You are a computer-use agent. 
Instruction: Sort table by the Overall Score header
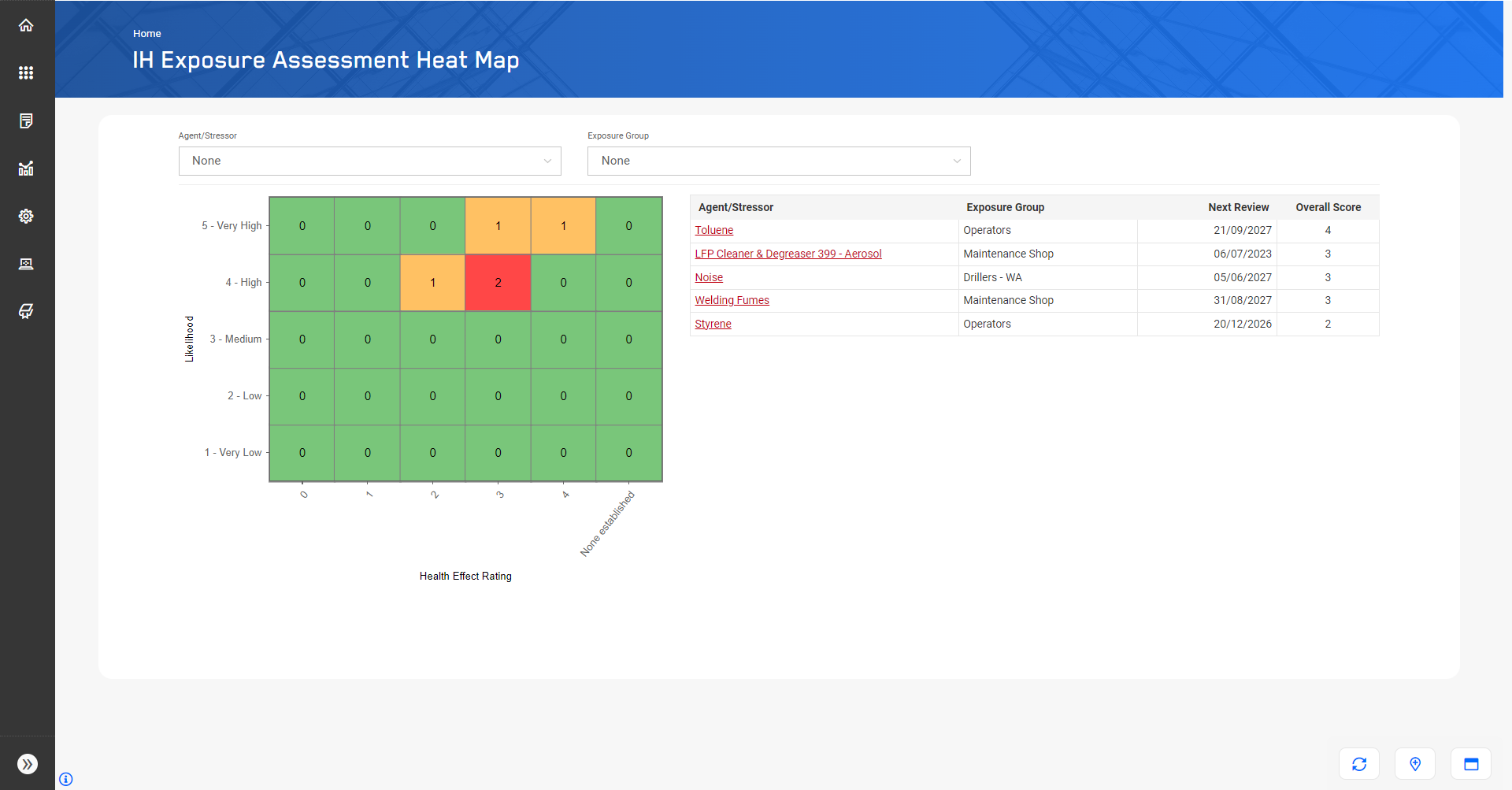(1328, 207)
